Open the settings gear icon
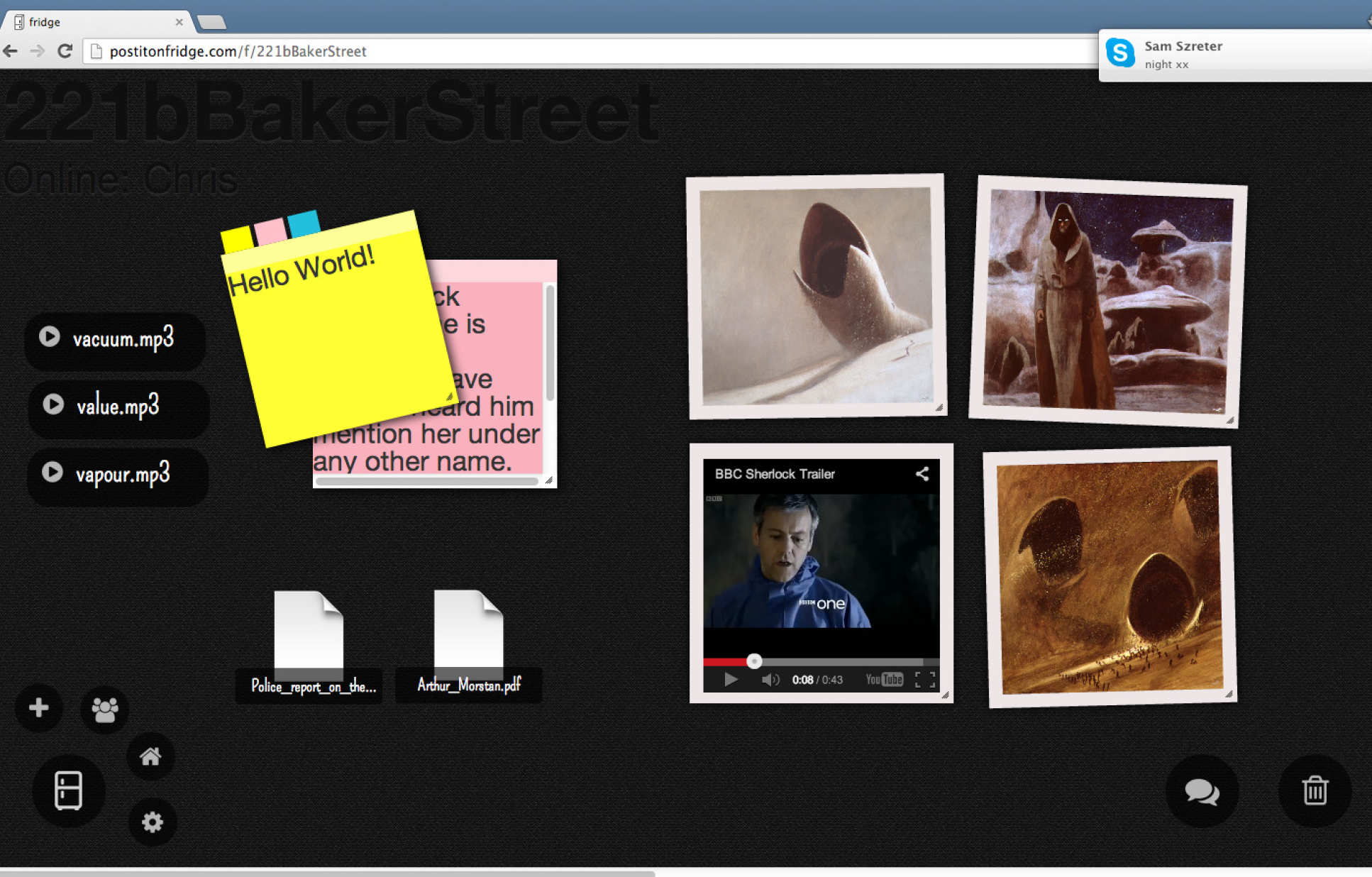The image size is (1372, 877). click(152, 822)
